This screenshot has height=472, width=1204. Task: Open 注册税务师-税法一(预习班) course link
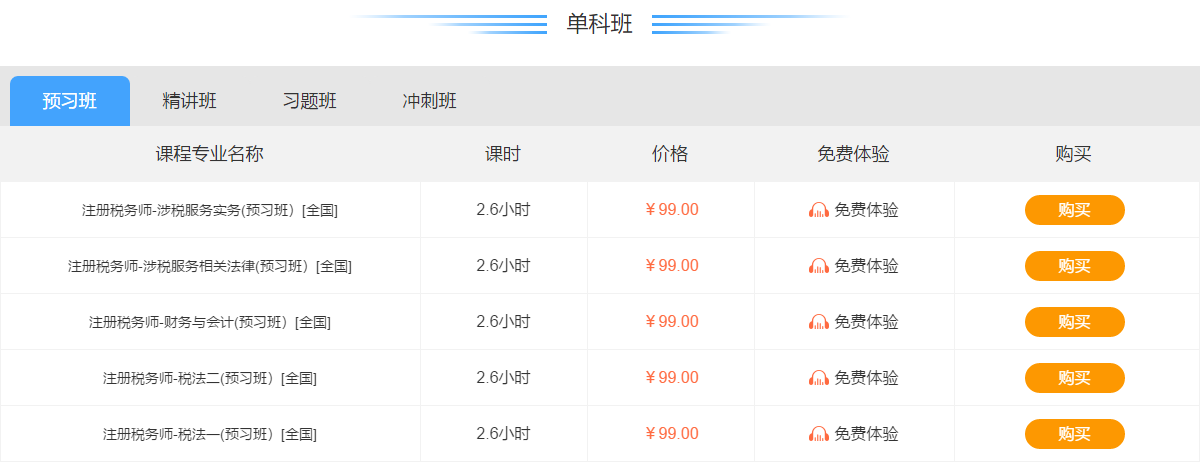[x=210, y=435]
